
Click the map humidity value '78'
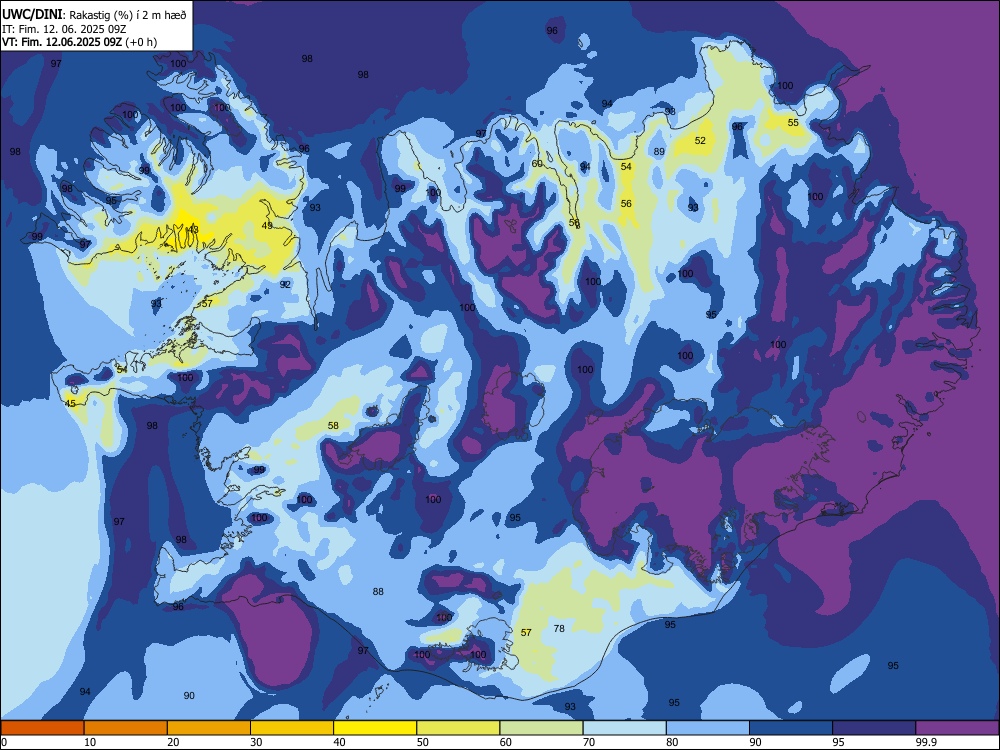tap(559, 628)
